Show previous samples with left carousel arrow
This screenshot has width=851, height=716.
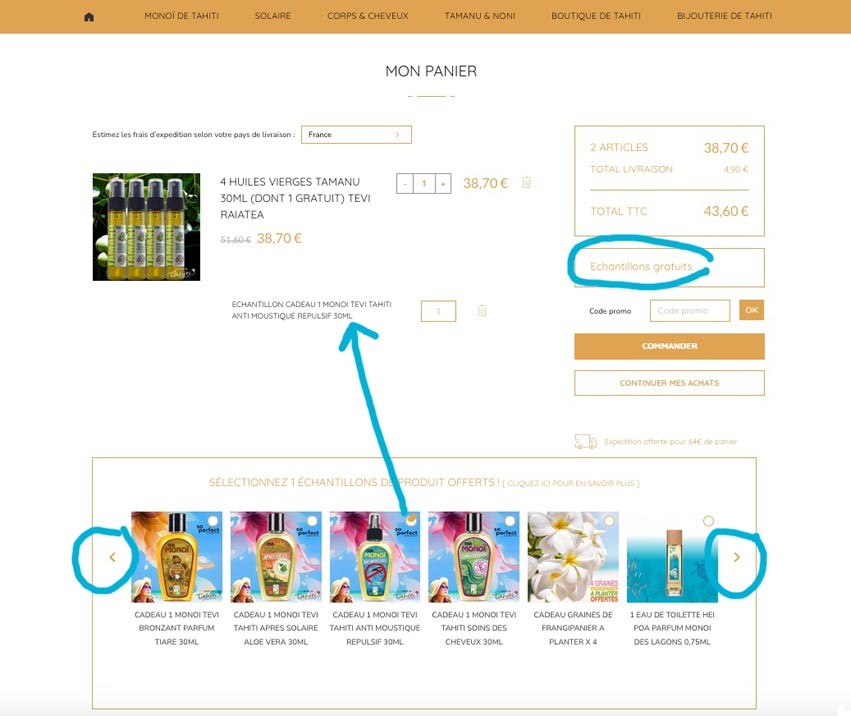pos(112,557)
